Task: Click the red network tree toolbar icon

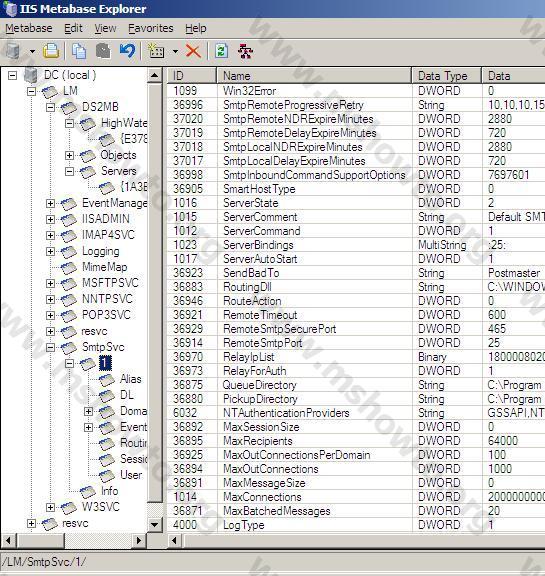Action: (x=245, y=51)
